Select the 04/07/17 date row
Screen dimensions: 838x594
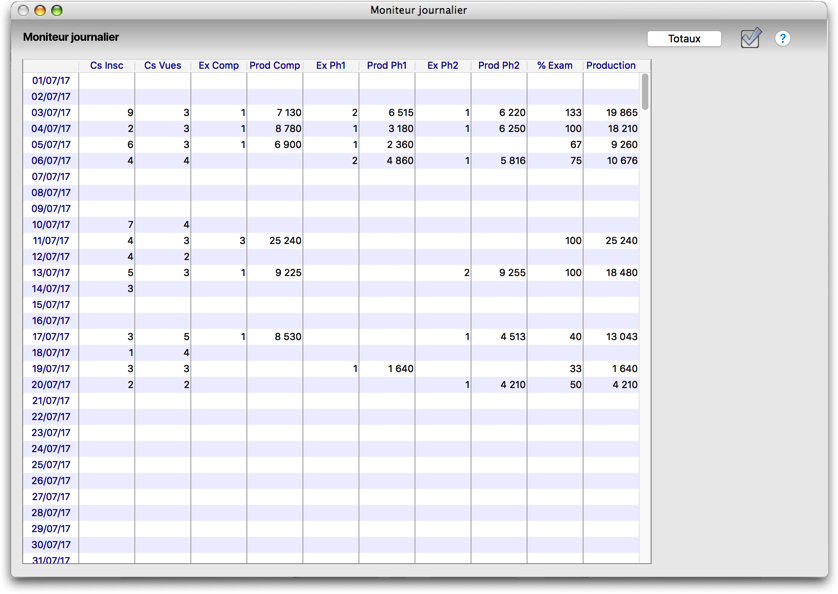331,129
